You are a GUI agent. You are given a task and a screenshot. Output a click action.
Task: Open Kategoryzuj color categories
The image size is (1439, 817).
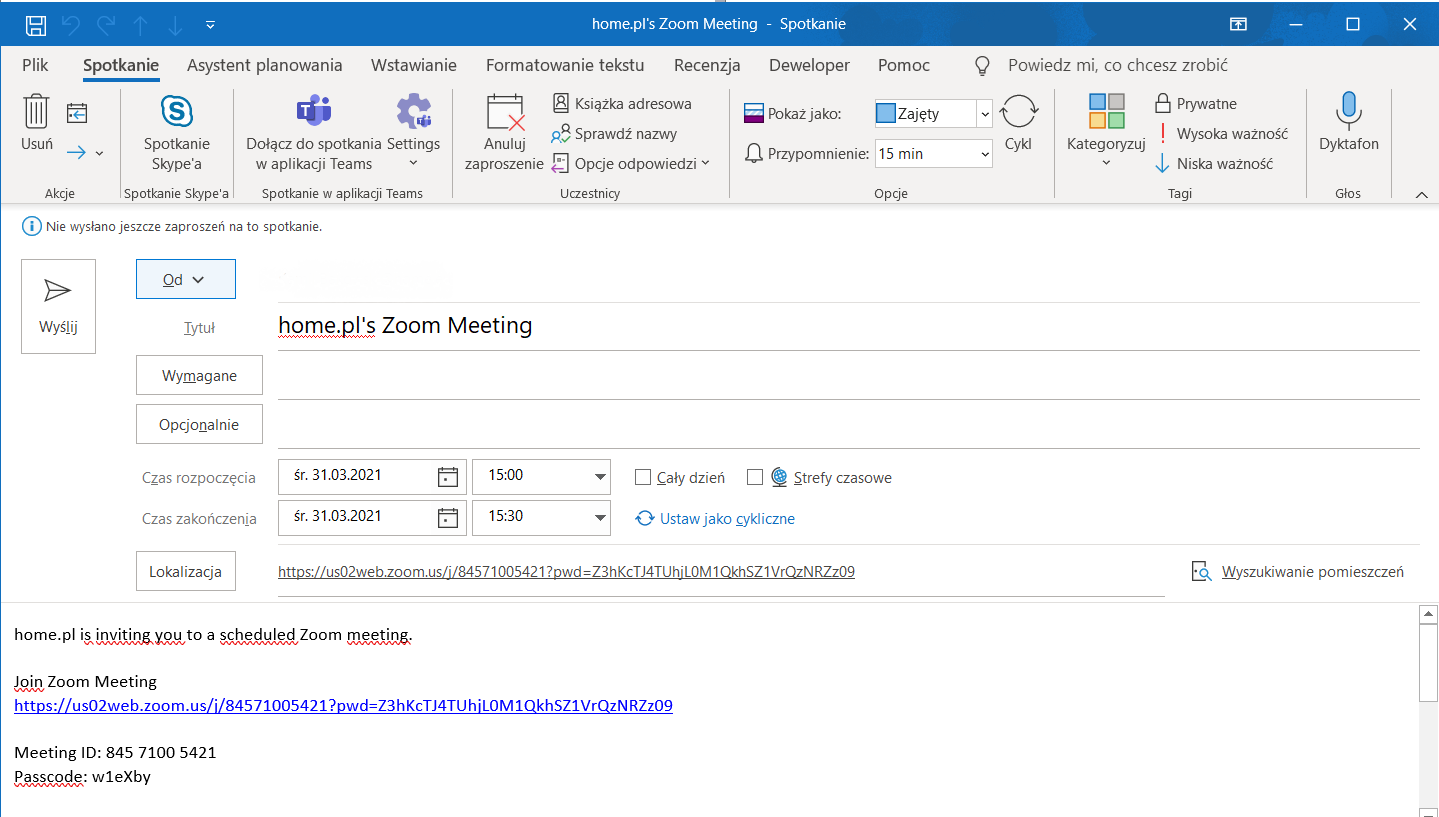pos(1106,131)
